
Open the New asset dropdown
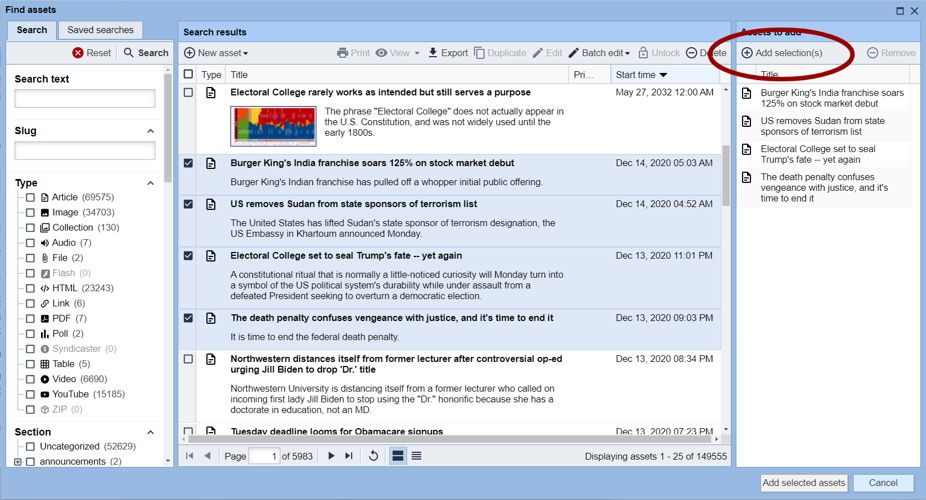(216, 53)
